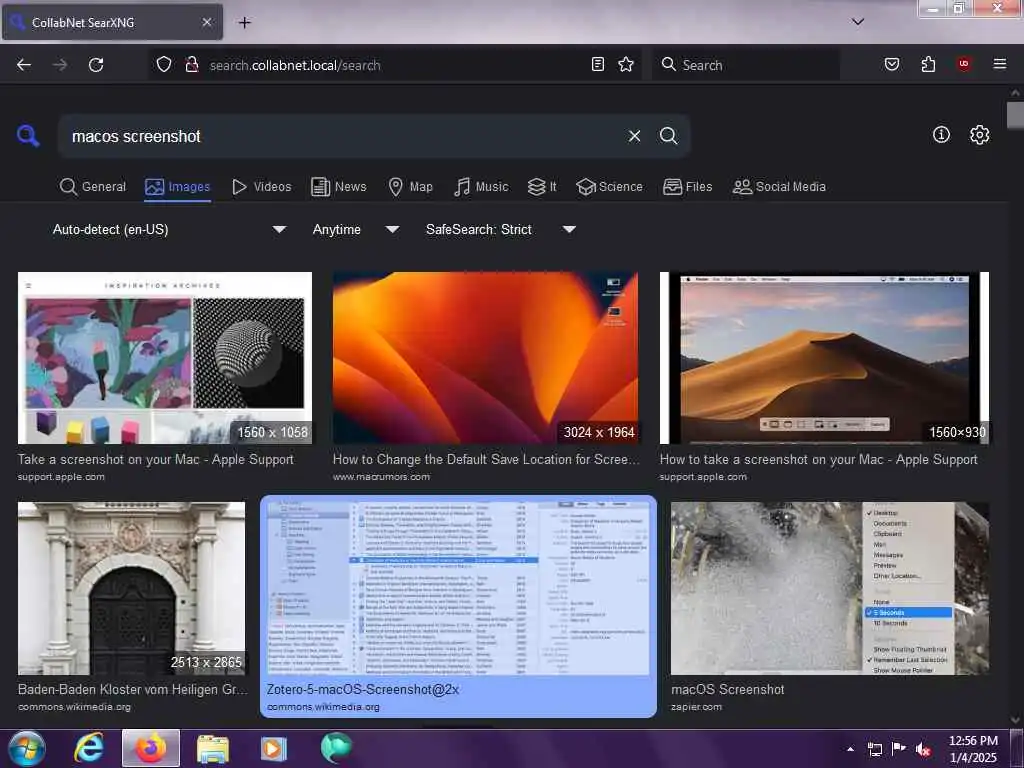Click the 'macOS Screenshot' result title
Image resolution: width=1024 pixels, height=768 pixels.
728,689
